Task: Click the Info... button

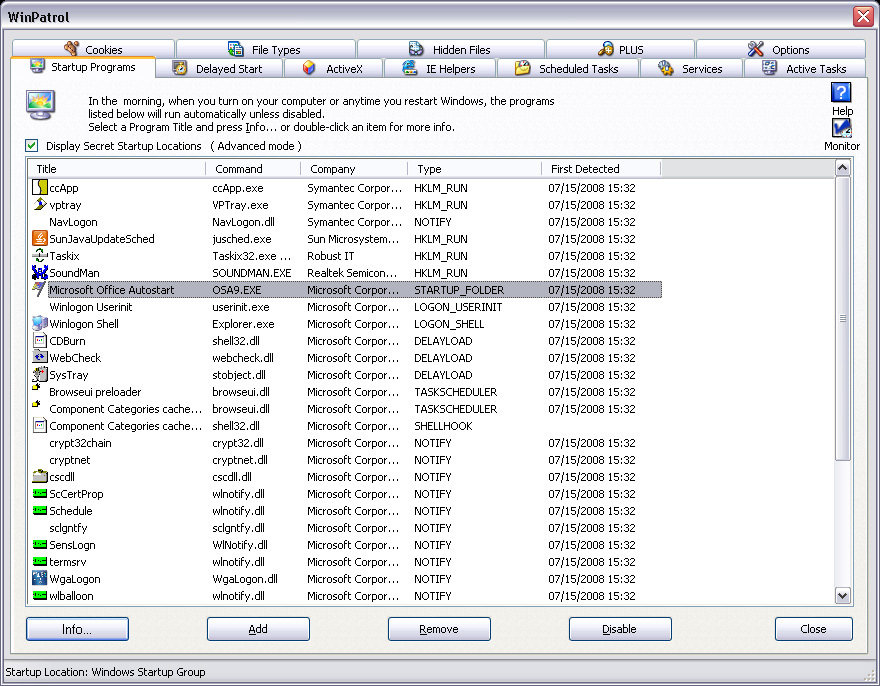Action: [x=77, y=629]
